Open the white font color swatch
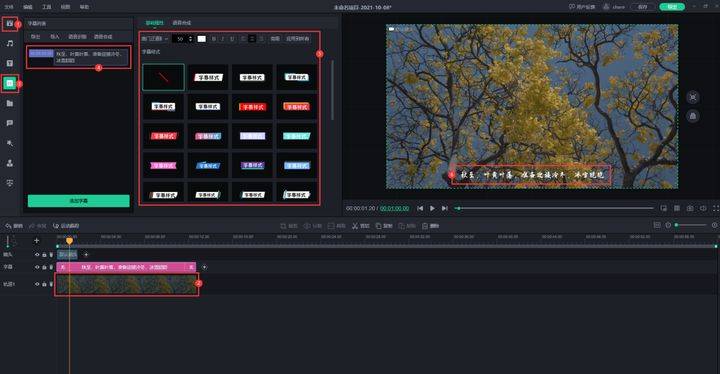Screen dimensions: 720x374 pos(201,39)
